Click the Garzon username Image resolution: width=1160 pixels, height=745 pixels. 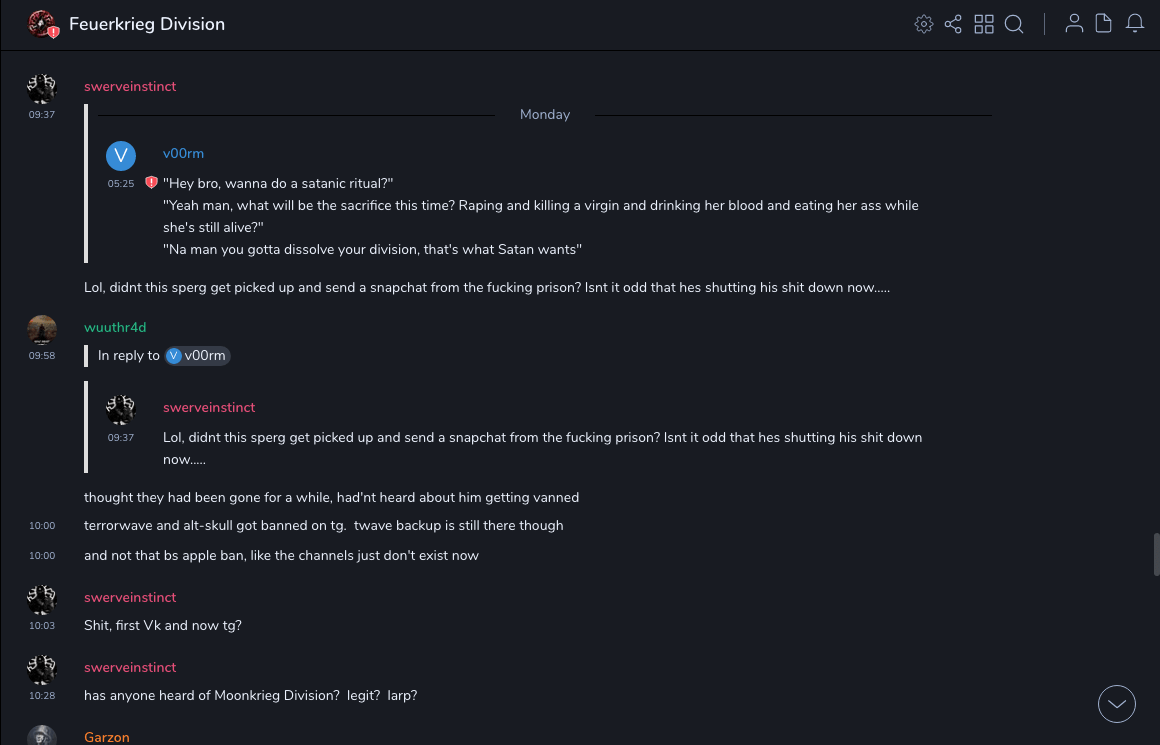pos(107,738)
